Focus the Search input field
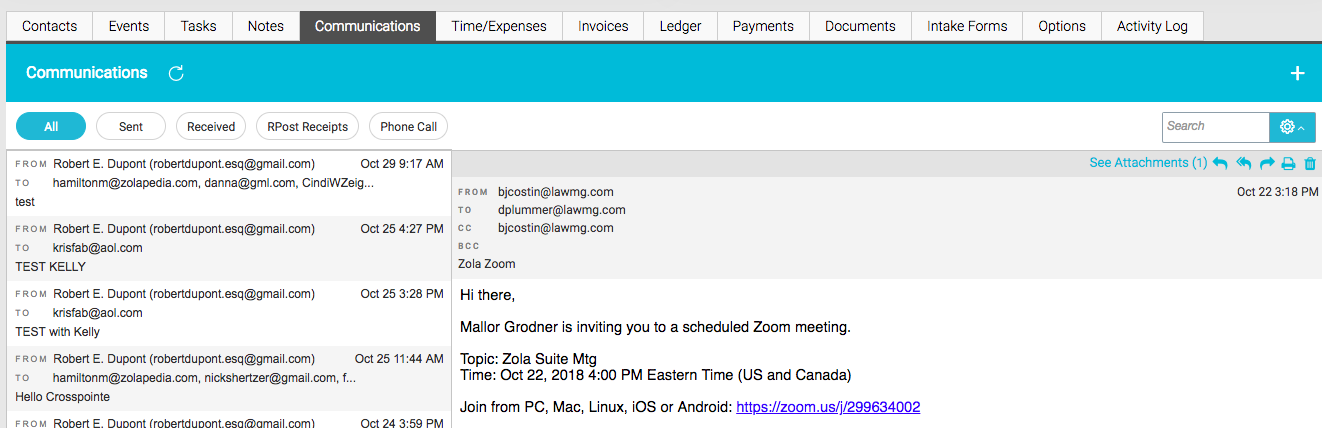1322x428 pixels. point(1216,127)
